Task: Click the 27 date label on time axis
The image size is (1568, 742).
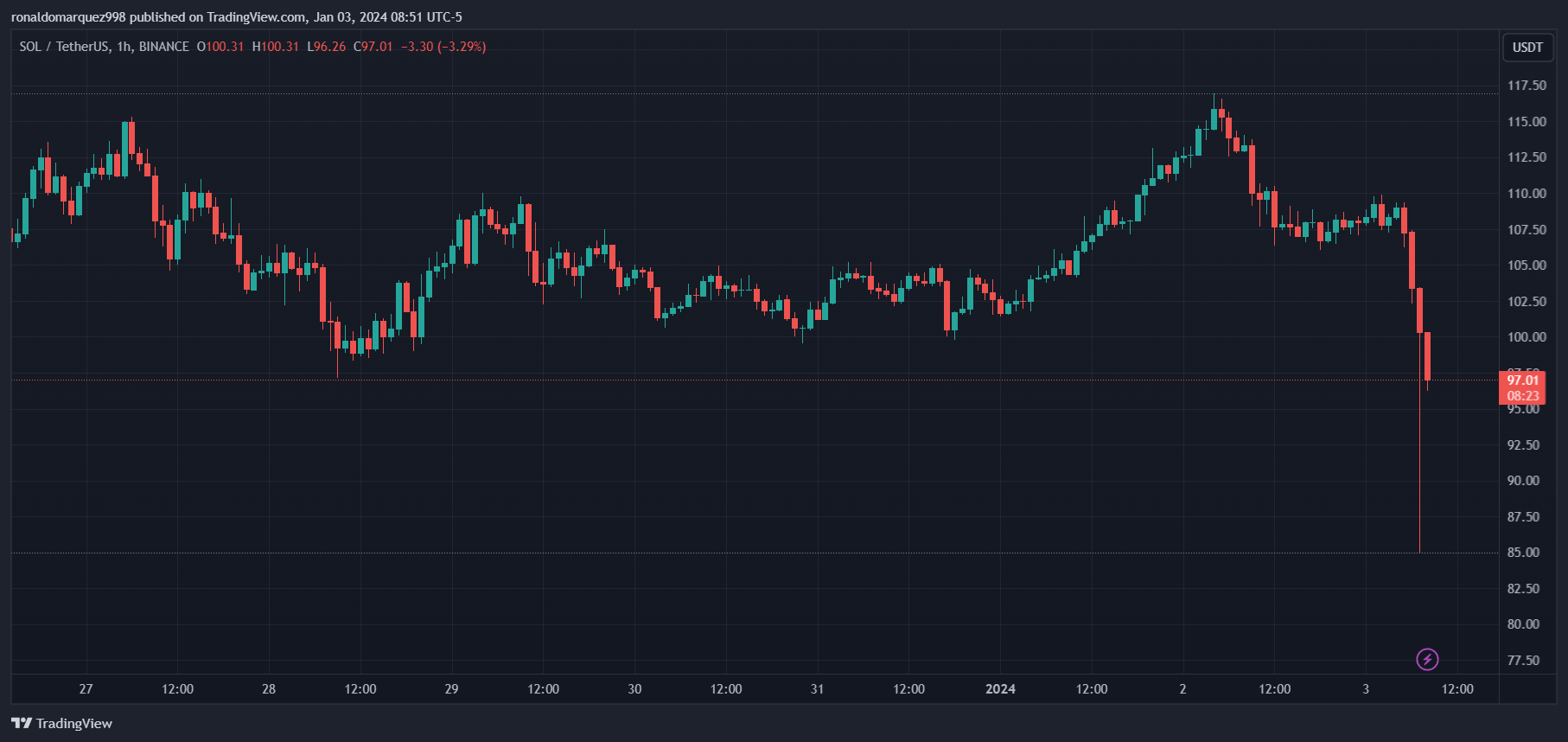Action: point(86,689)
